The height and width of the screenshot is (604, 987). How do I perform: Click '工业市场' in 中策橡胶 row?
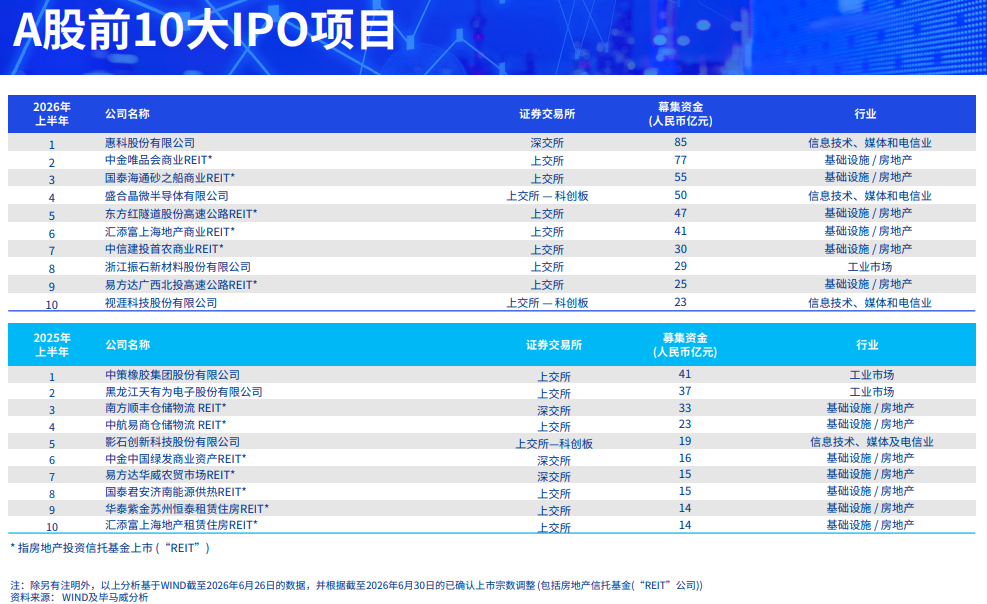pos(872,375)
